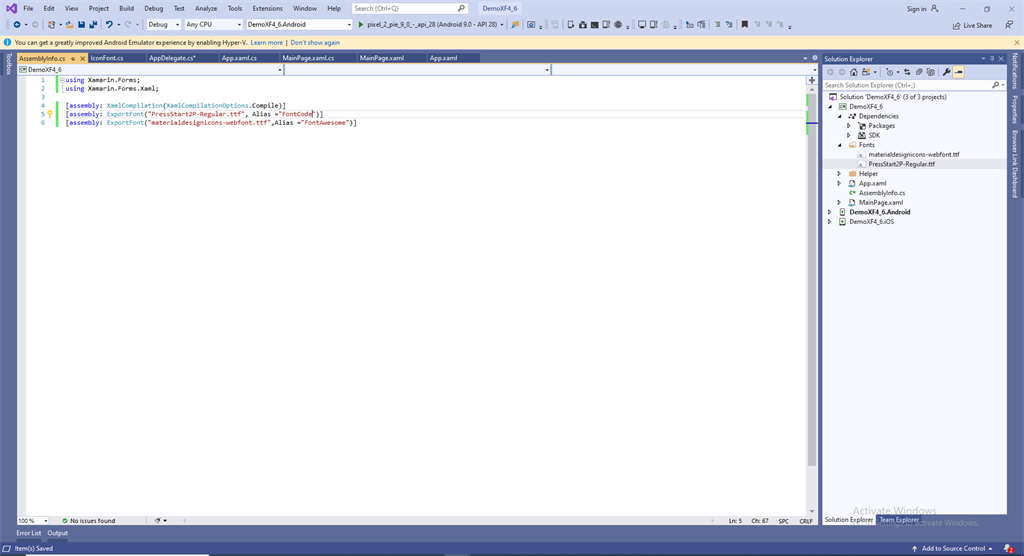Image resolution: width=1024 pixels, height=556 pixels.
Task: Open the DemoXF4_6.Android startup project dropdown
Action: 299,25
